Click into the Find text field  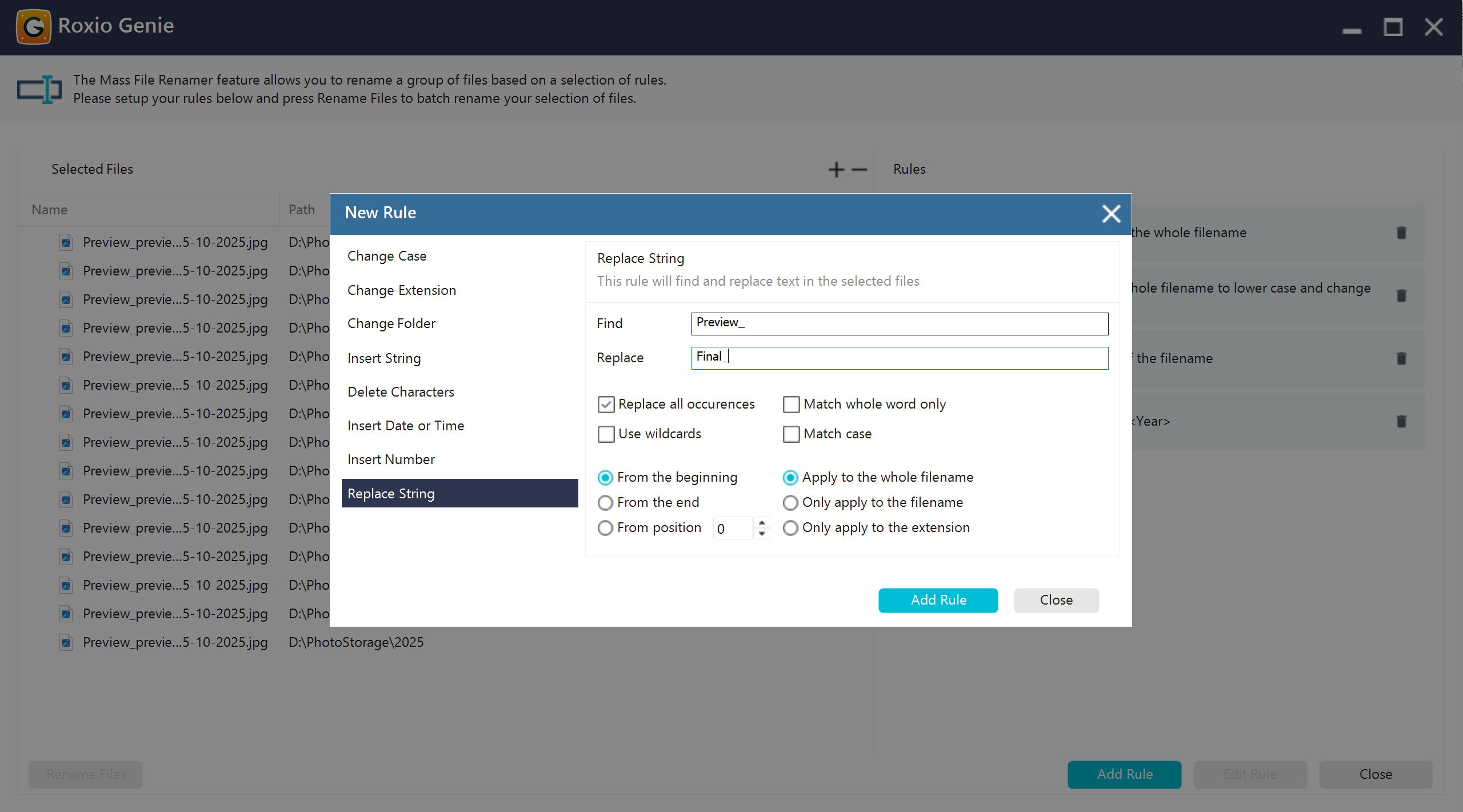(x=899, y=324)
